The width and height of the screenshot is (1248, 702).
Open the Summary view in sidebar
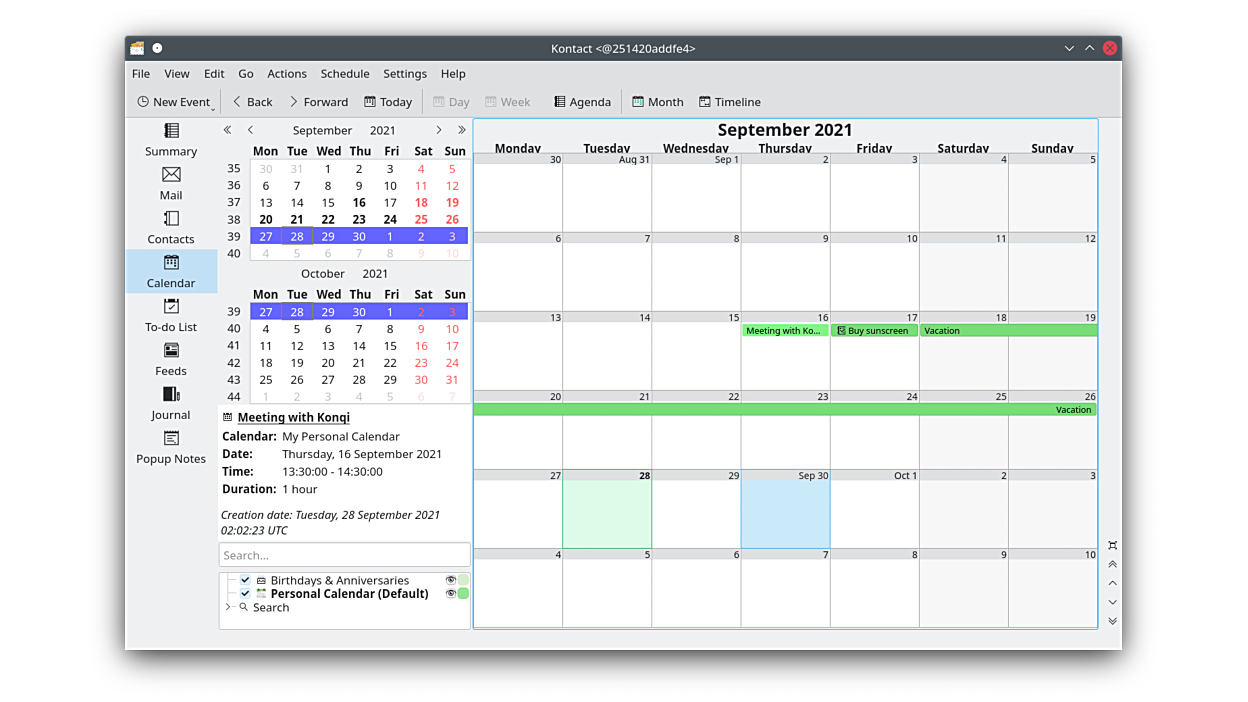click(x=171, y=139)
